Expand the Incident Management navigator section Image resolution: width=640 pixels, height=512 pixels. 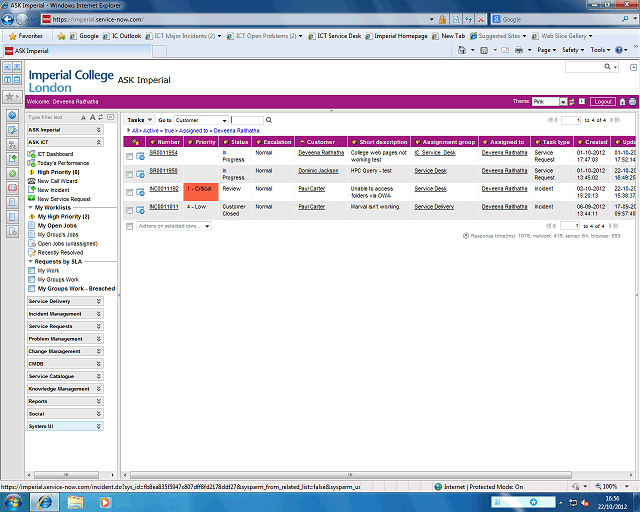pos(65,313)
